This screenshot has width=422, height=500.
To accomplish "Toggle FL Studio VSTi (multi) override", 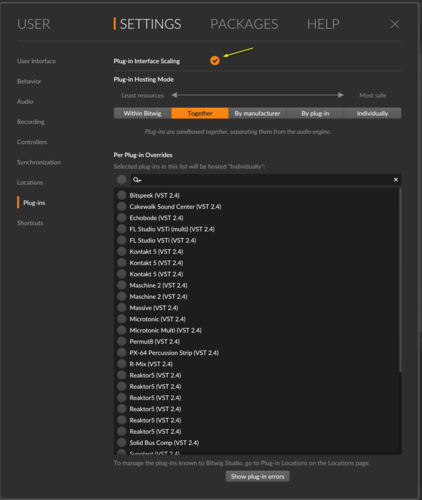I will tap(122, 229).
